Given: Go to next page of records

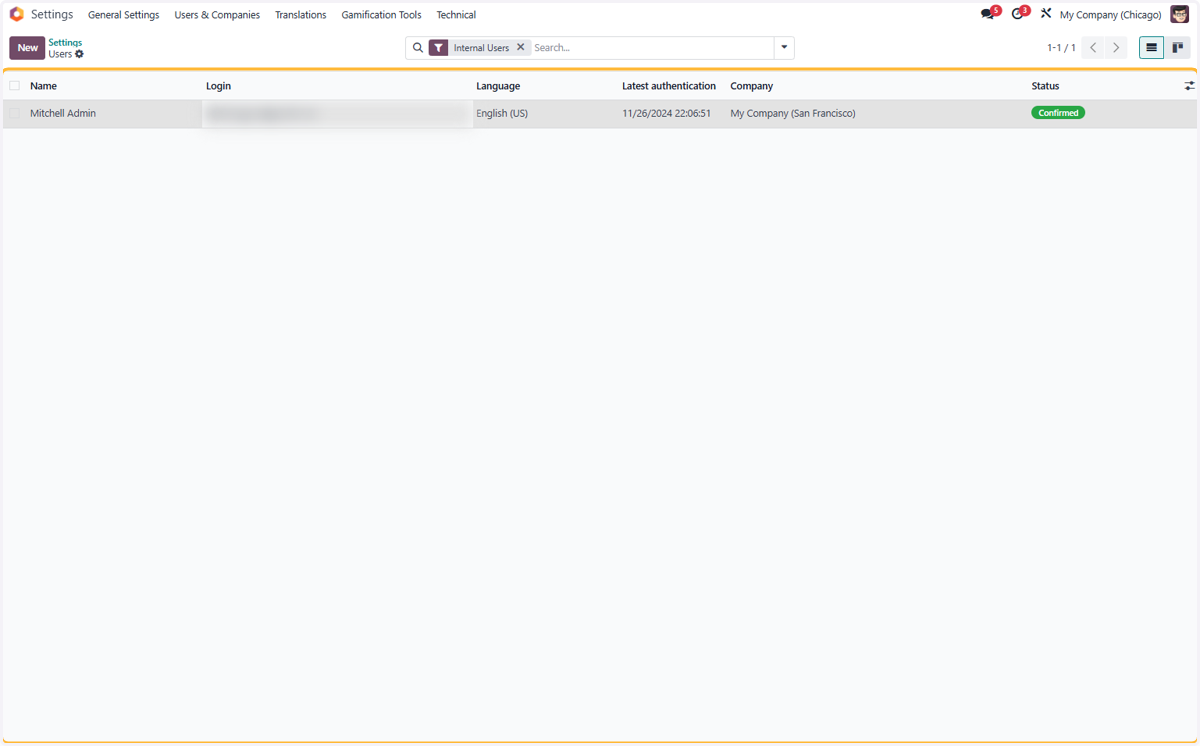Looking at the screenshot, I should point(1116,48).
